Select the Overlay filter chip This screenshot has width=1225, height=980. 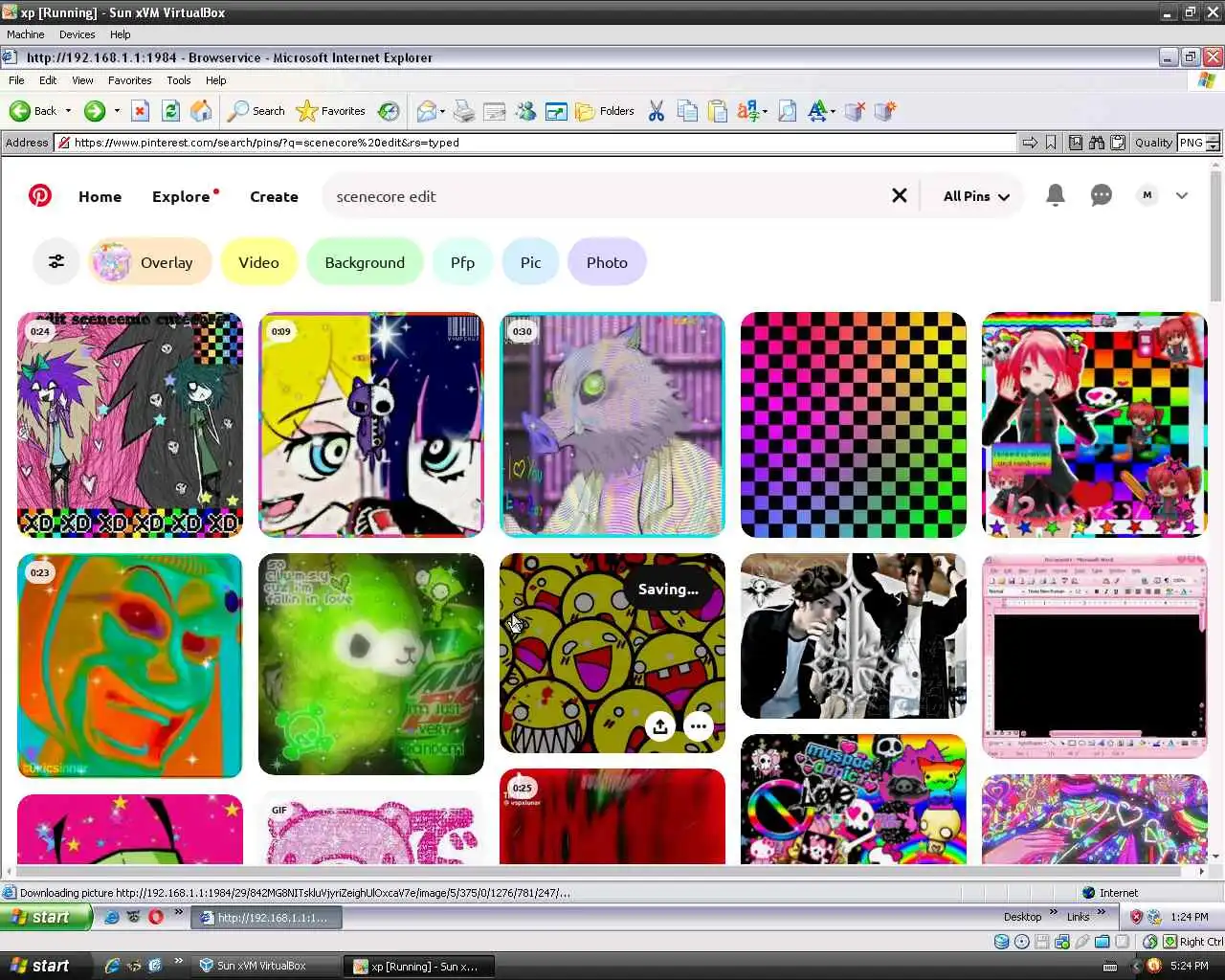pos(150,262)
